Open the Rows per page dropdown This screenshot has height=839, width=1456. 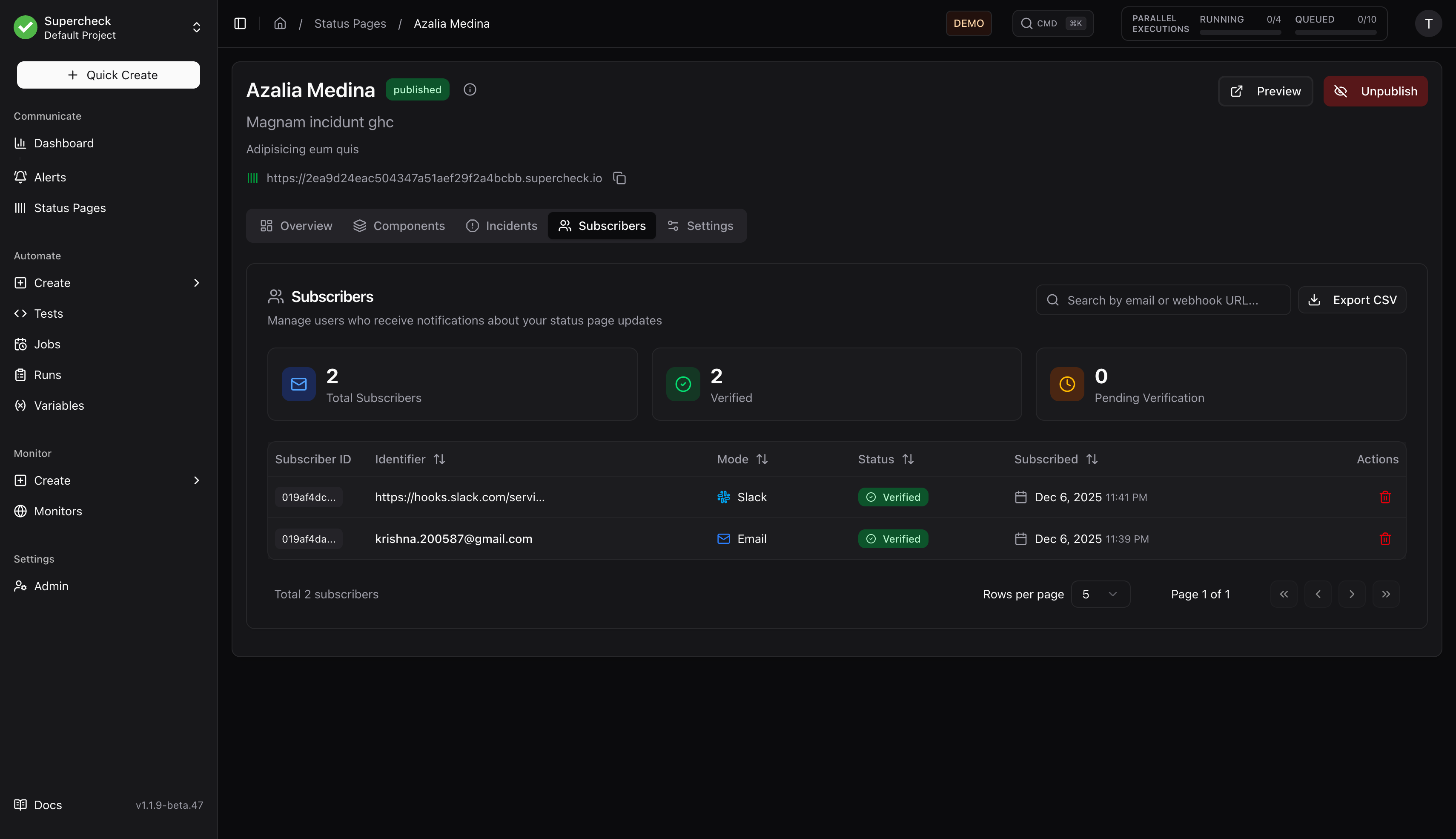(1100, 594)
